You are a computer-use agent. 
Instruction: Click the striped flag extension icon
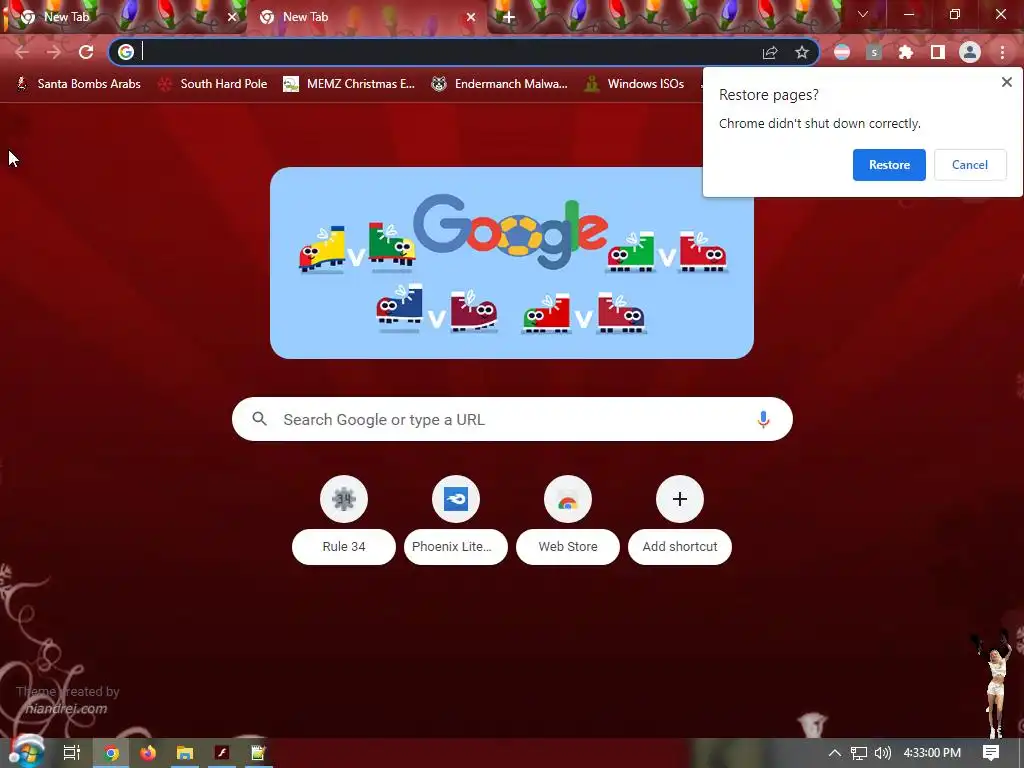pos(842,52)
